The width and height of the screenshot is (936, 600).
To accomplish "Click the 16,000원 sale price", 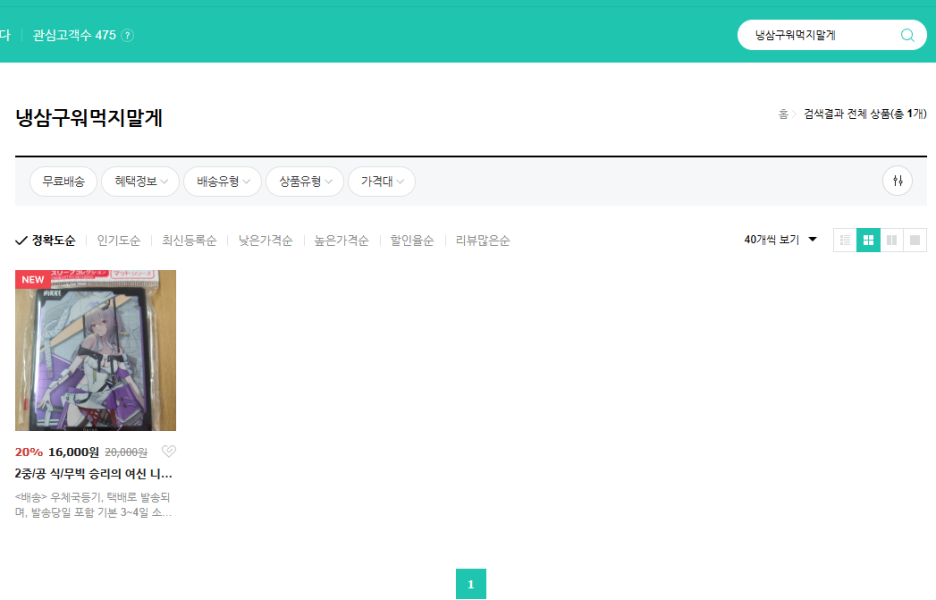I will pos(73,452).
